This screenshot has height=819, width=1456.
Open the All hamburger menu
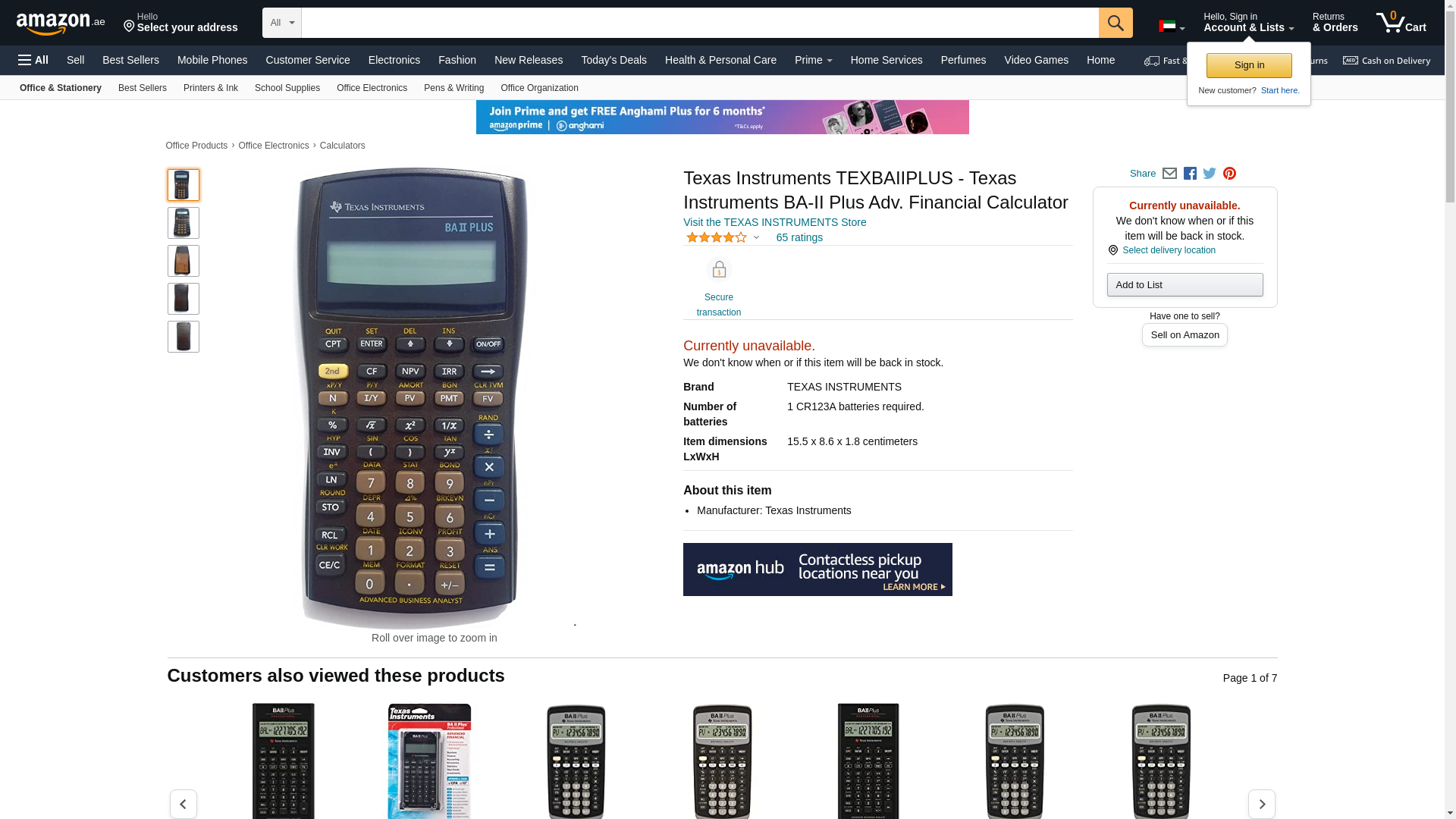point(33,60)
